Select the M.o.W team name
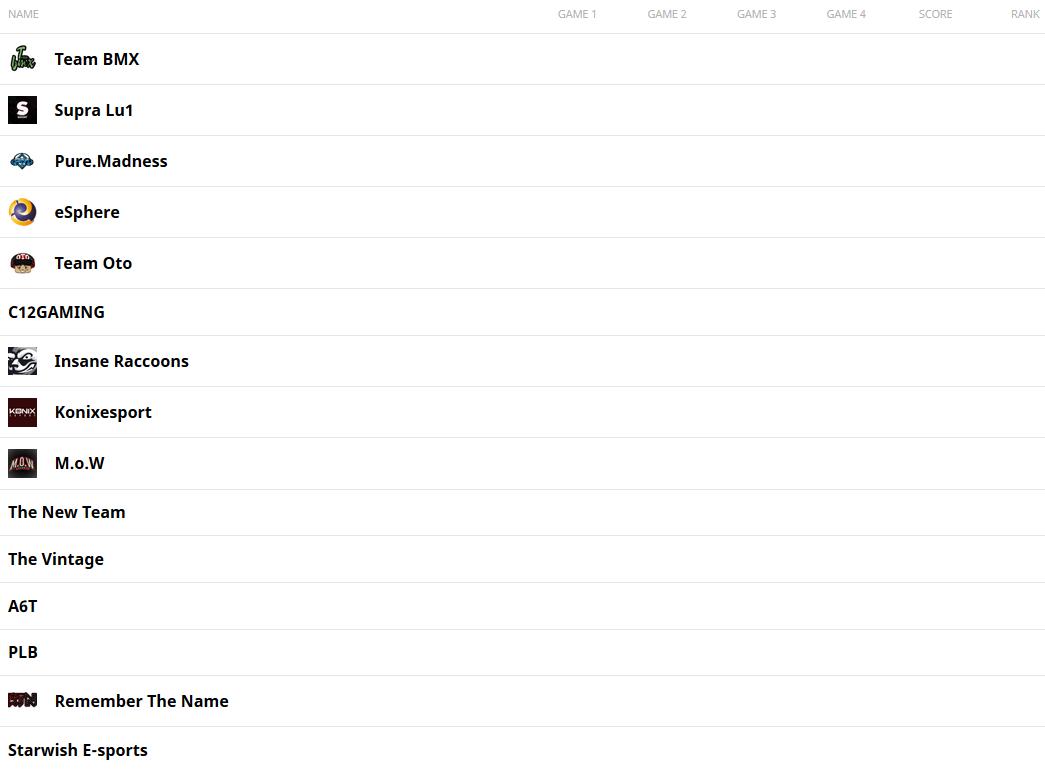This screenshot has width=1045, height=771. coord(79,463)
